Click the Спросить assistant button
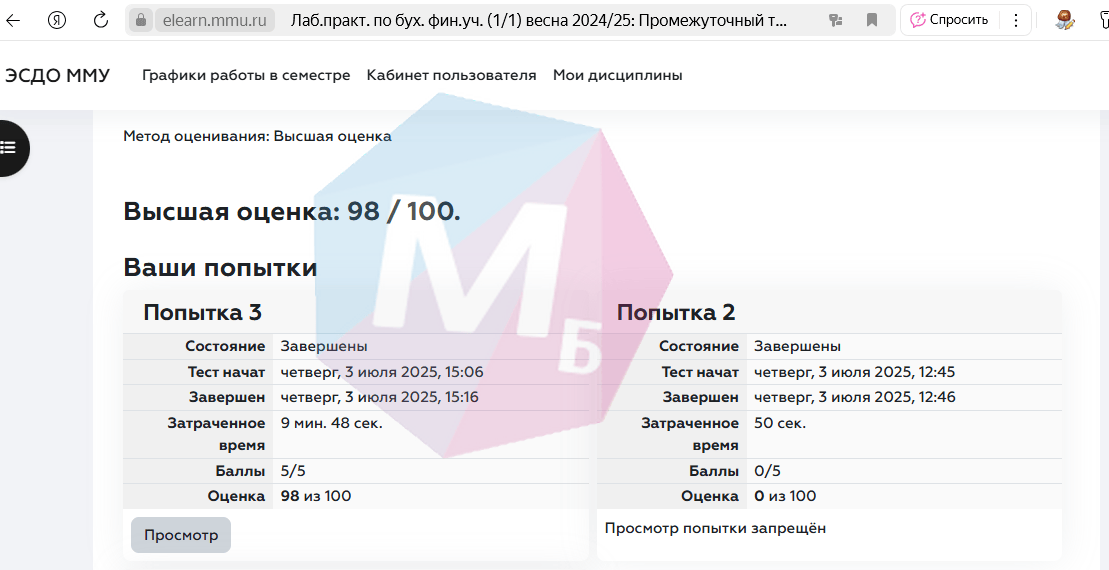Screen dimensions: 1109x570 tap(950, 20)
